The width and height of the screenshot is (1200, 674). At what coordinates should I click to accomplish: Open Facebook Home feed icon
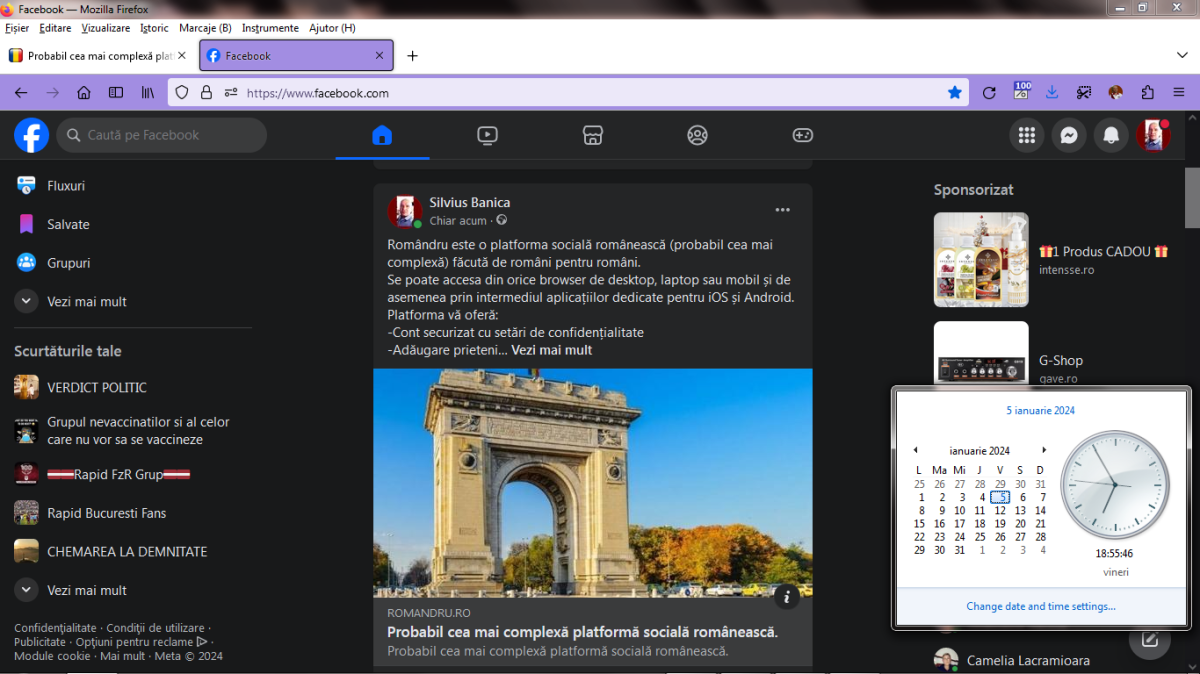click(x=381, y=135)
